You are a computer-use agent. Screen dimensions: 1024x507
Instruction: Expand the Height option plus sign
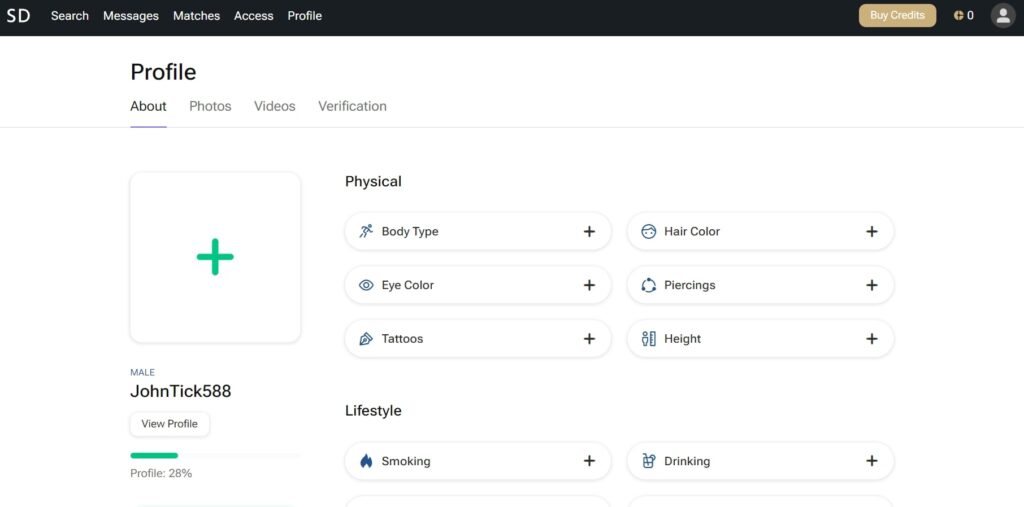[871, 339]
